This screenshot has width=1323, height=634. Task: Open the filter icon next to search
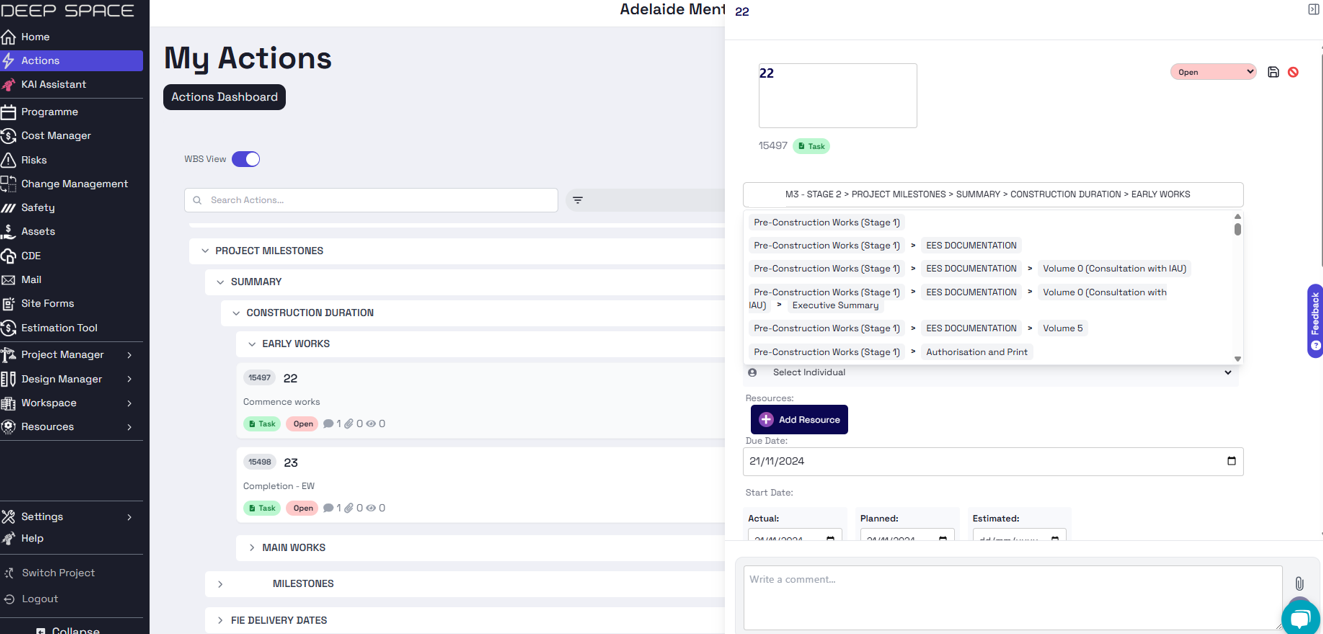577,200
